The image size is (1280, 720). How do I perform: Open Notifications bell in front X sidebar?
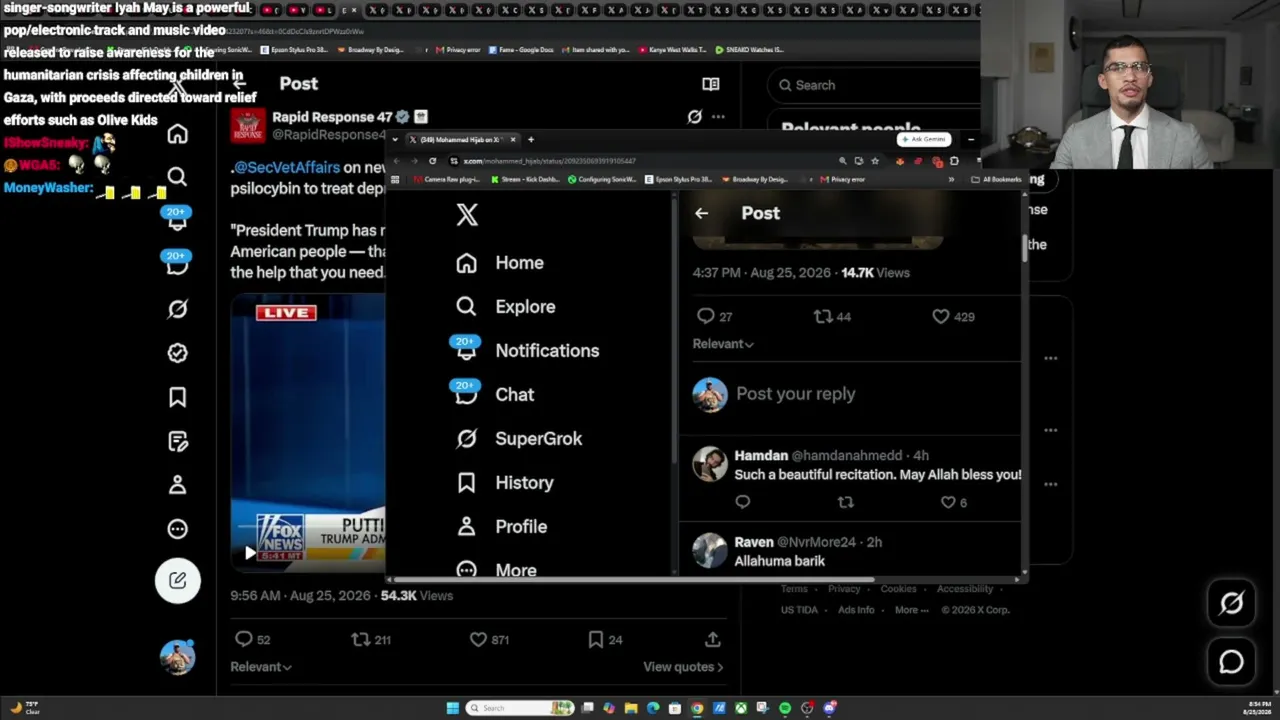click(466, 350)
